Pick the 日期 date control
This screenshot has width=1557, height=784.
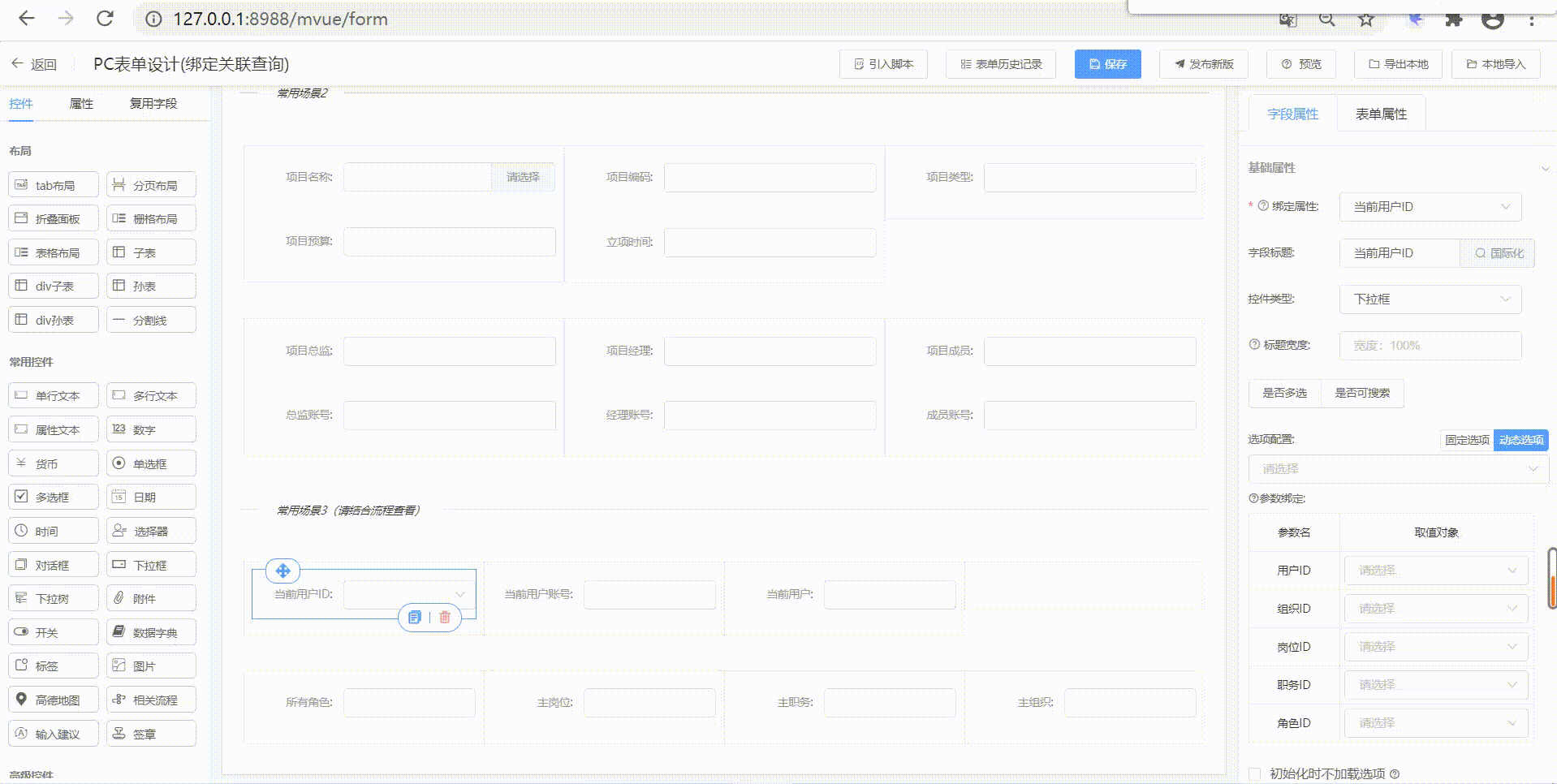(x=151, y=497)
